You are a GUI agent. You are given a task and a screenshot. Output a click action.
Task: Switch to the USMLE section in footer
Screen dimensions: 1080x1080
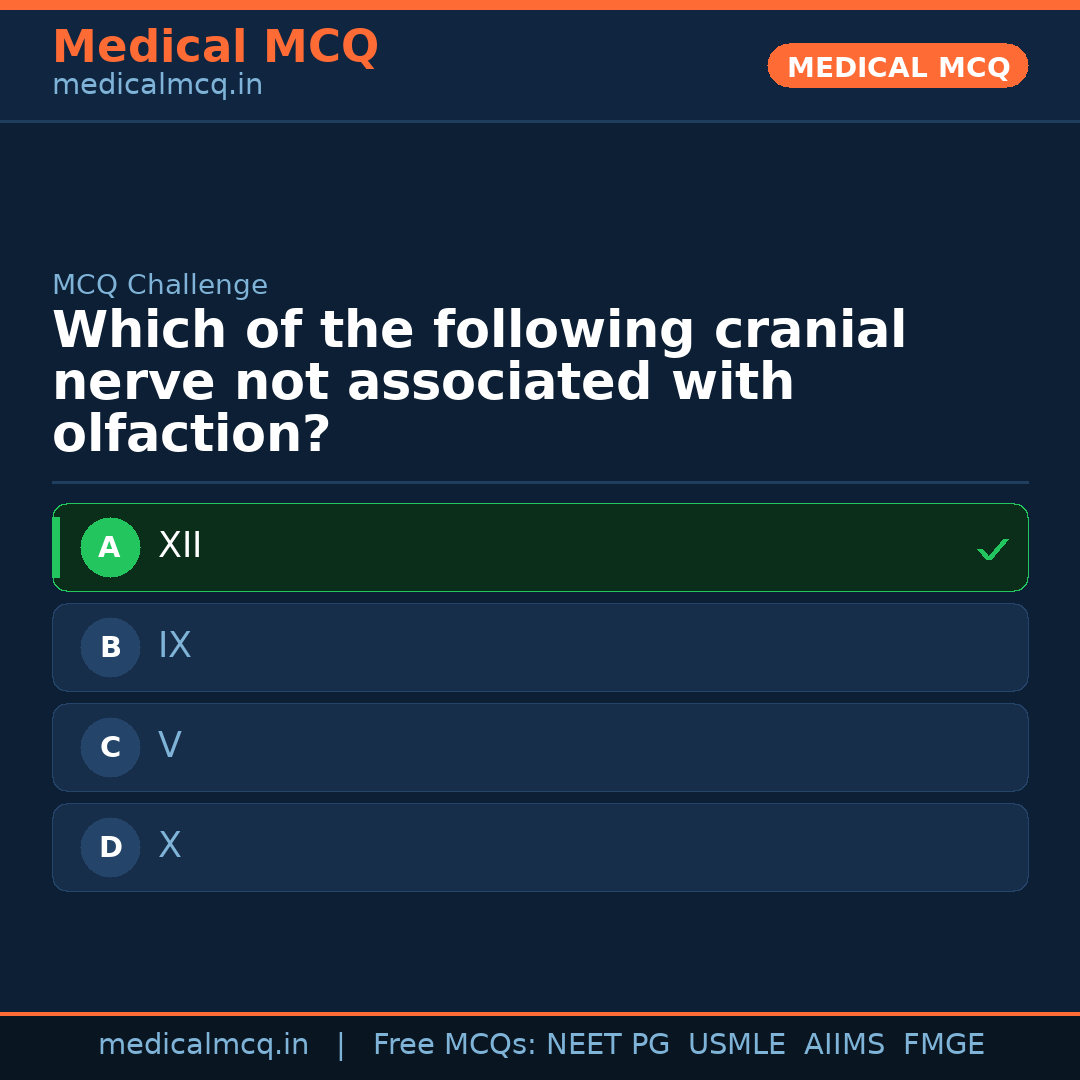point(737,1044)
